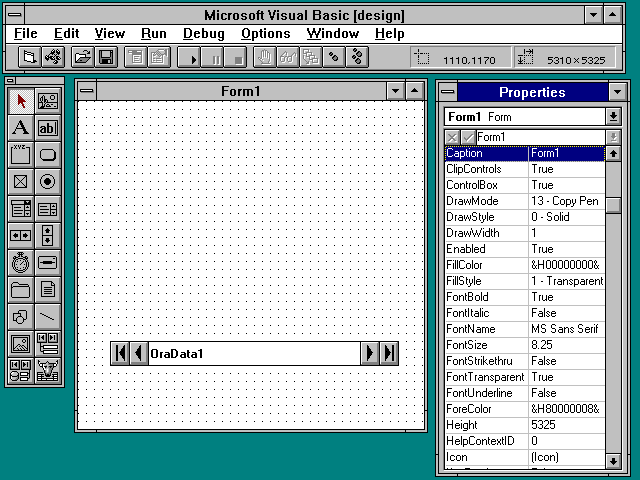
Task: Click the Properties list scroll-down arrow
Action: [x=613, y=460]
